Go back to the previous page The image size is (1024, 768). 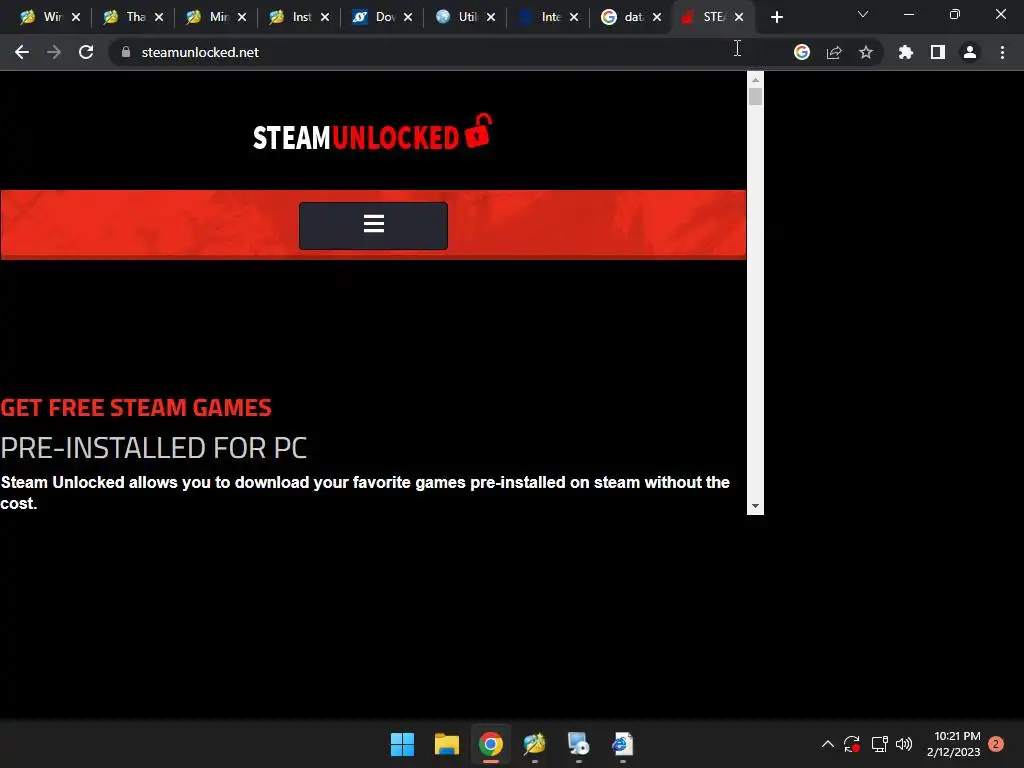[22, 52]
